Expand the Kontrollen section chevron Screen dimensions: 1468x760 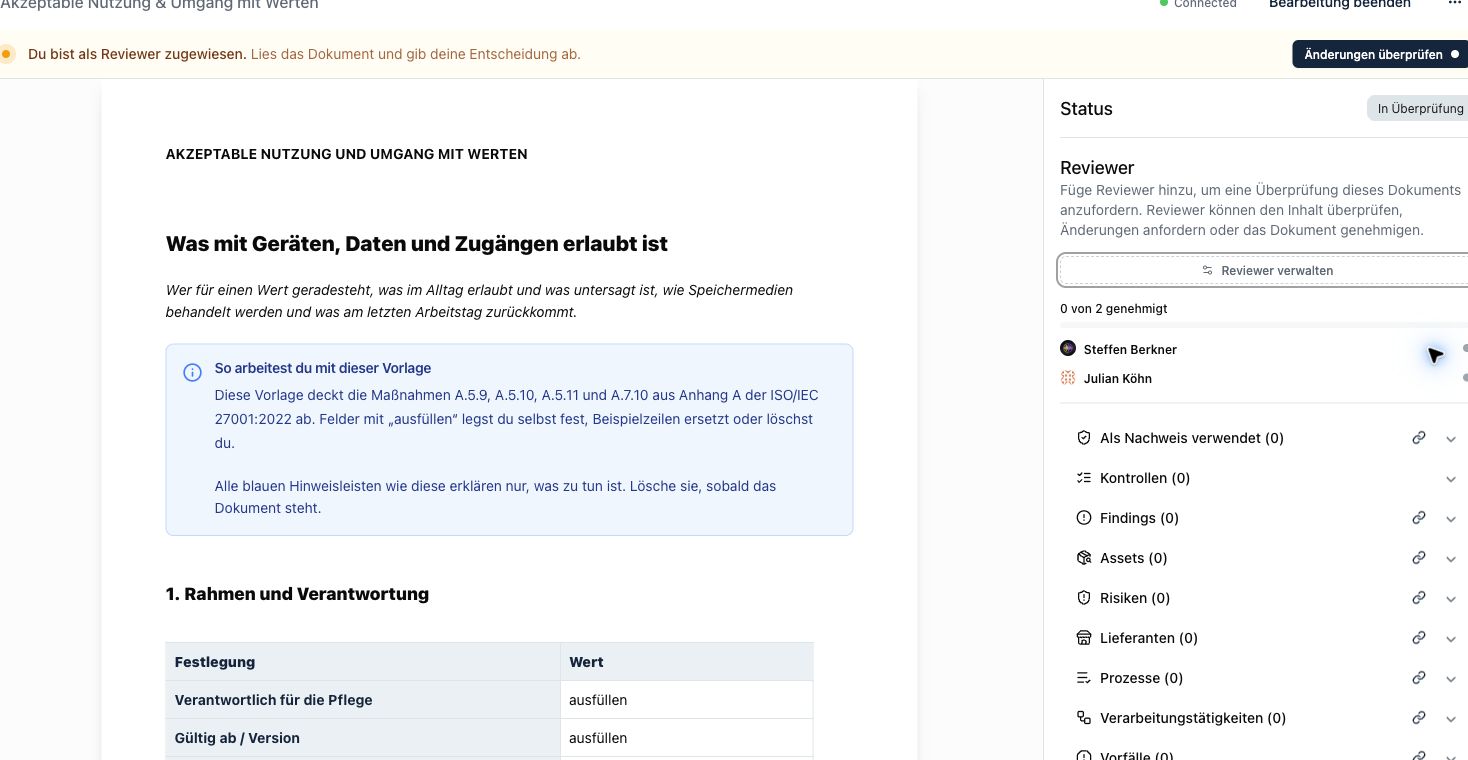point(1451,479)
